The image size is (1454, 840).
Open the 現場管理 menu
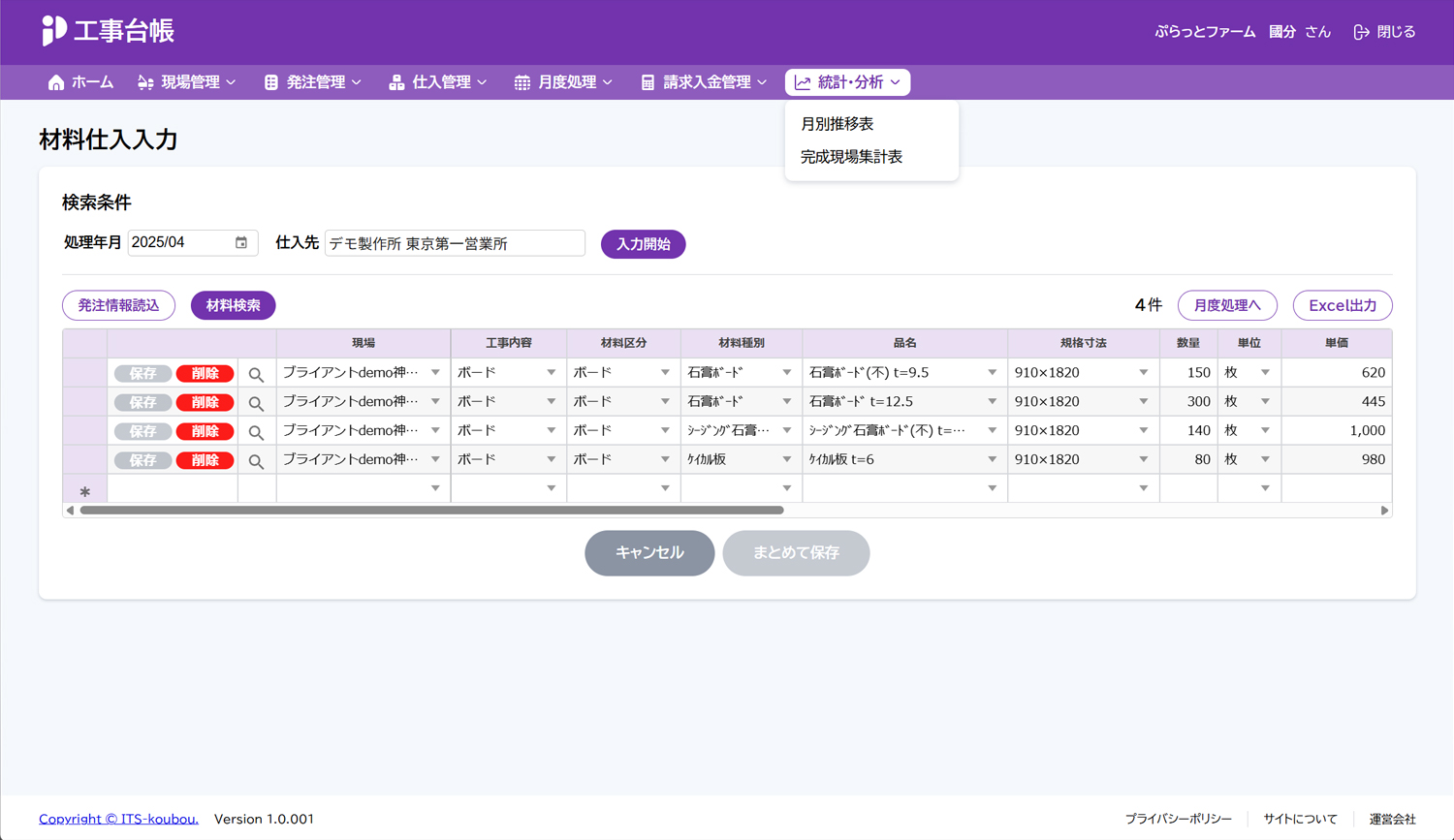click(187, 82)
